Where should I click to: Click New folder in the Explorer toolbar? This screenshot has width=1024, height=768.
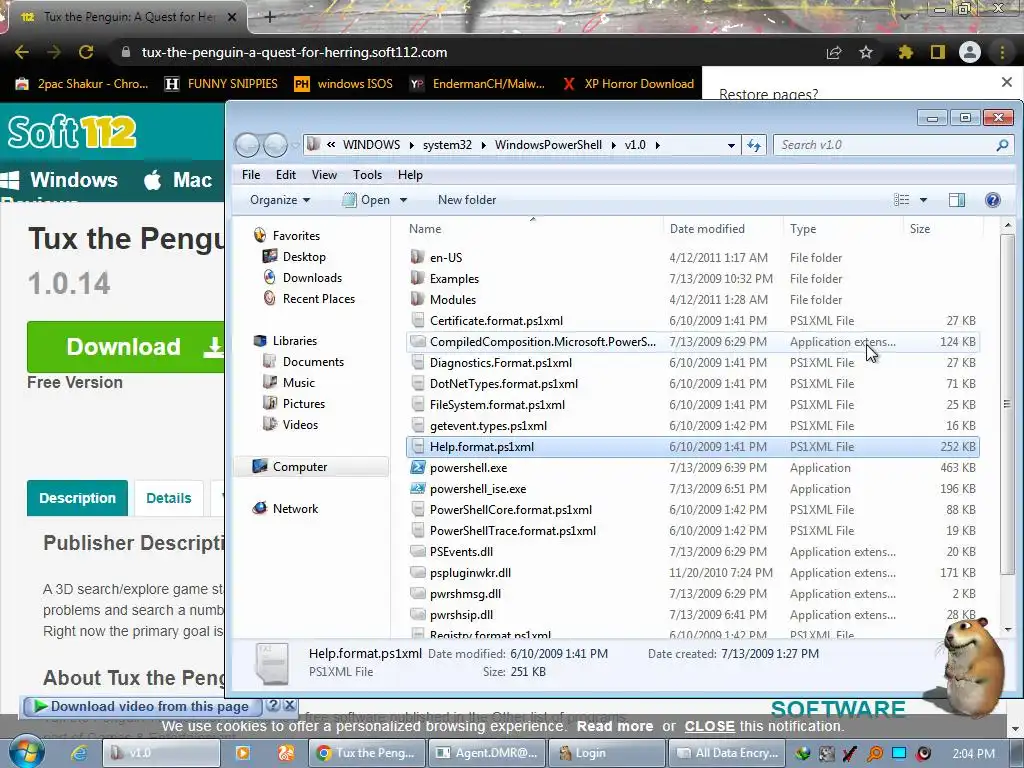(467, 200)
